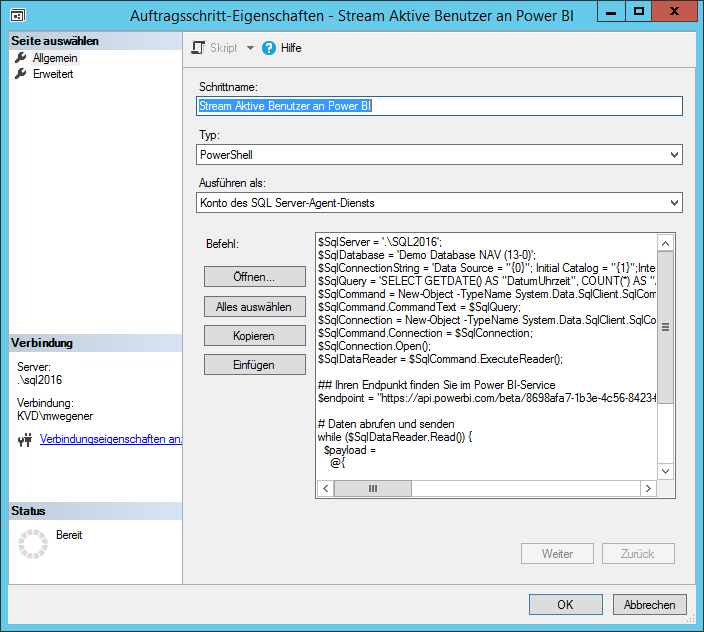The height and width of the screenshot is (632, 704).
Task: Open the Typ PowerShell dropdown
Action: [x=439, y=154]
